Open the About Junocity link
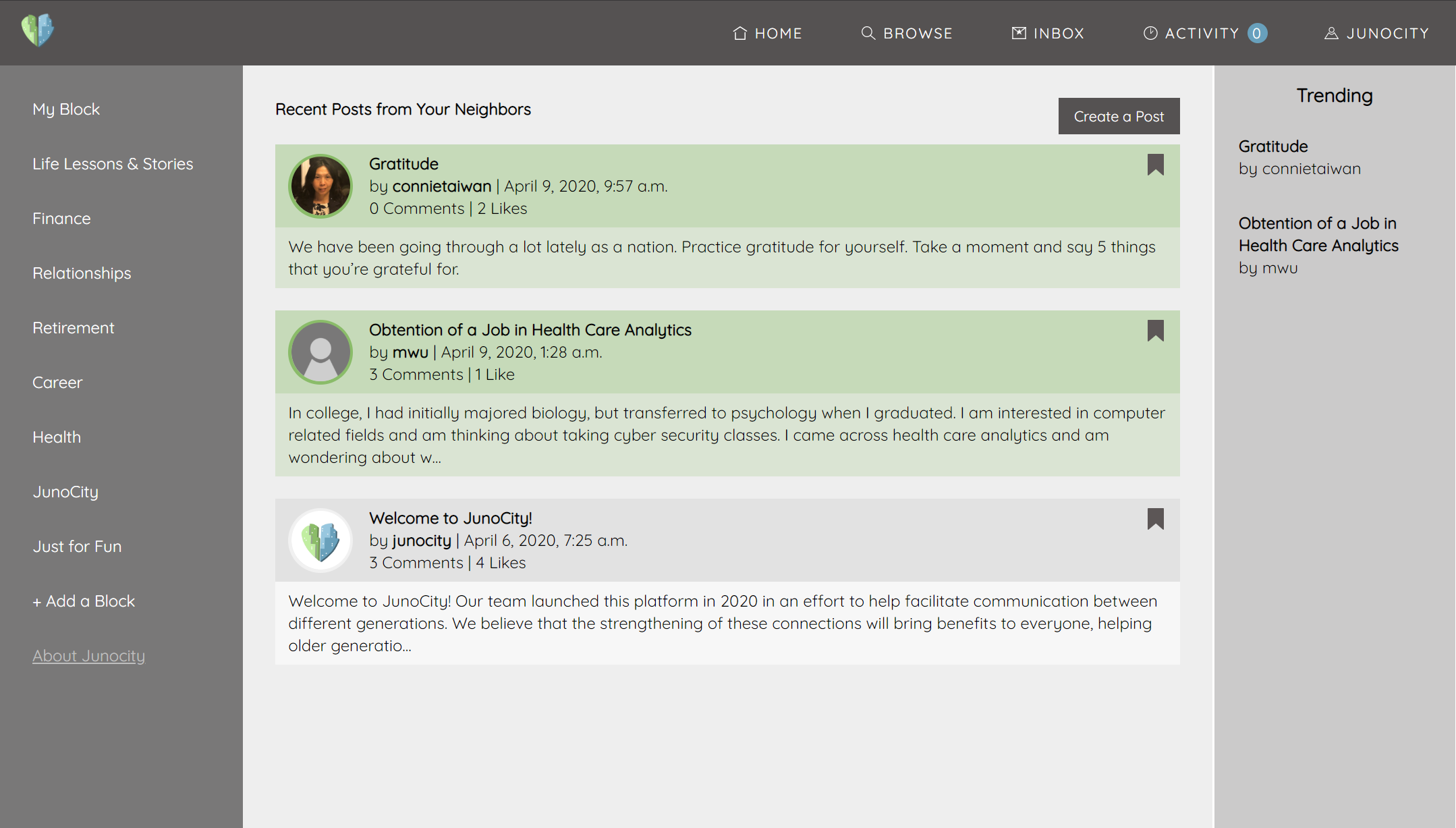The image size is (1456, 828). click(88, 656)
